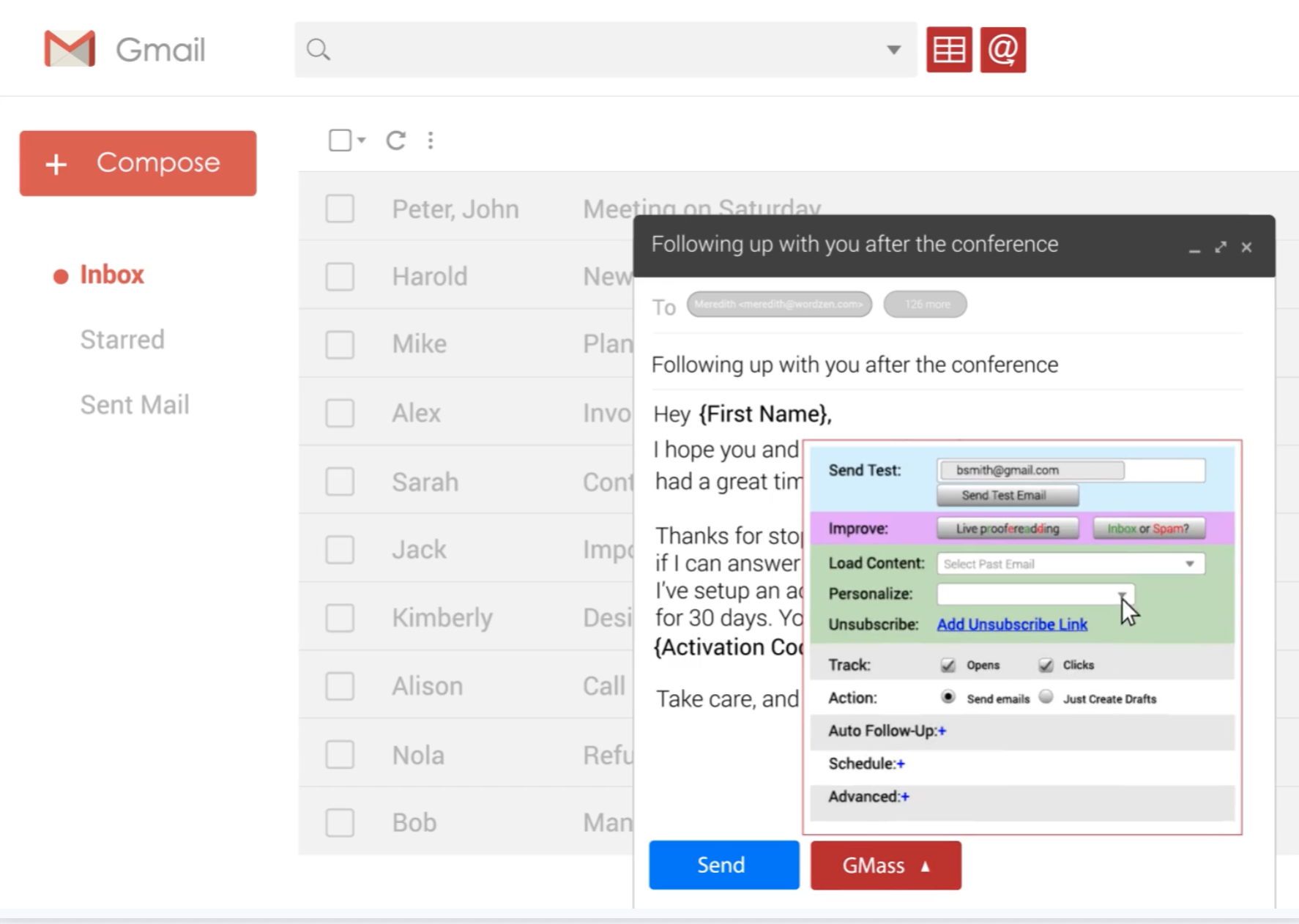Viewport: 1299px width, 924px height.
Task: Open Select Past Email dropdown
Action: tap(1071, 564)
